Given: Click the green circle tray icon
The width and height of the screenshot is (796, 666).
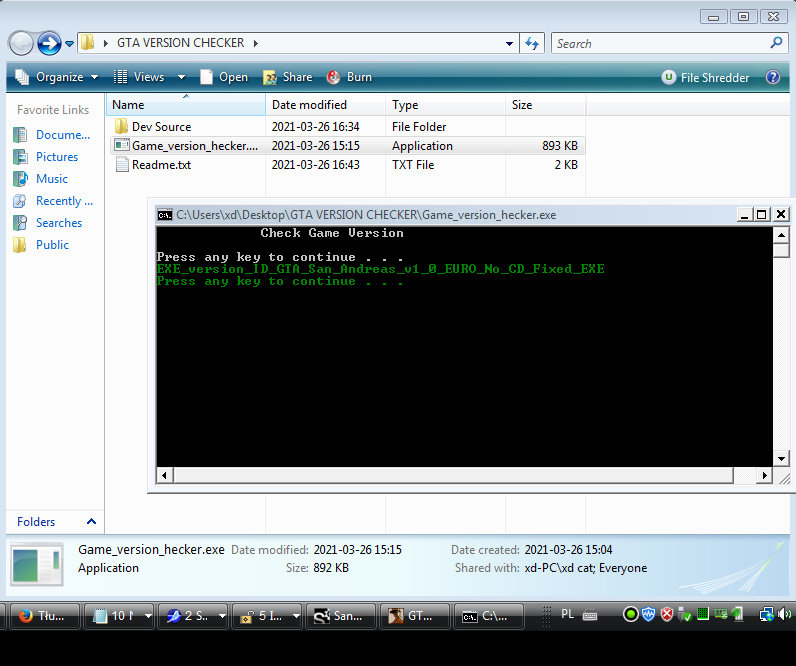Looking at the screenshot, I should tap(630, 615).
